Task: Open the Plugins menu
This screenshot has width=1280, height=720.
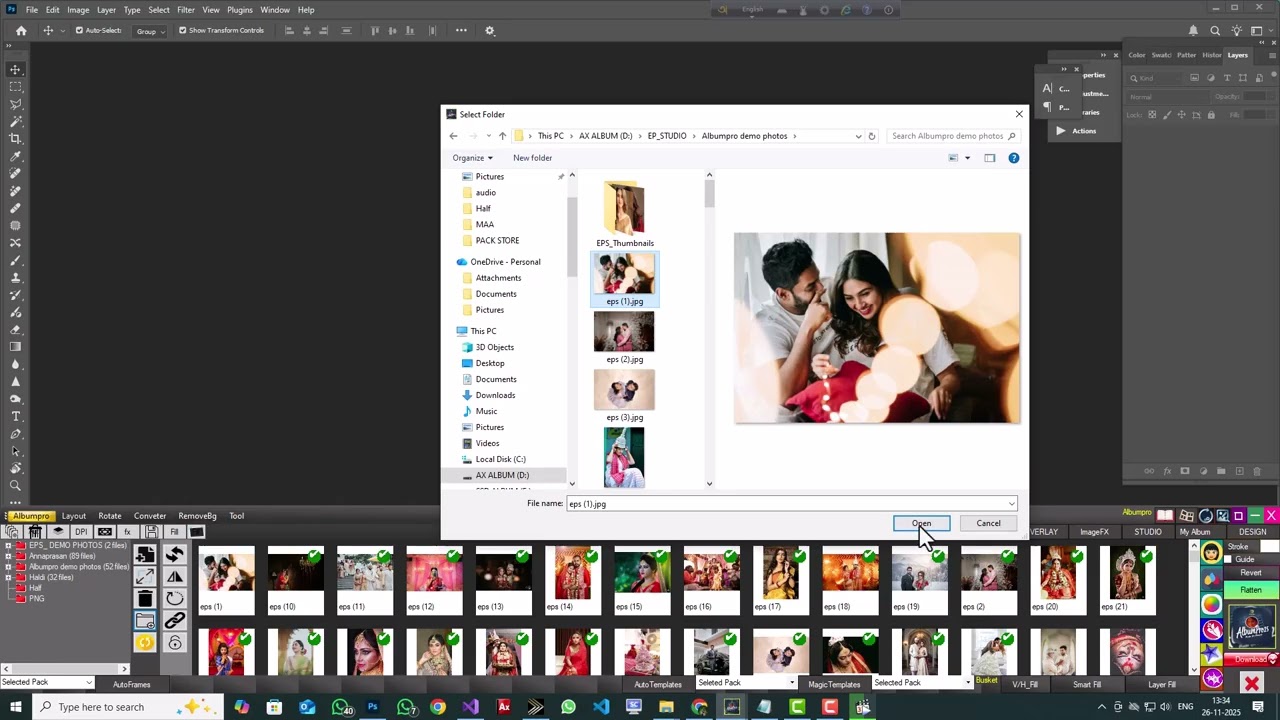Action: [x=240, y=10]
